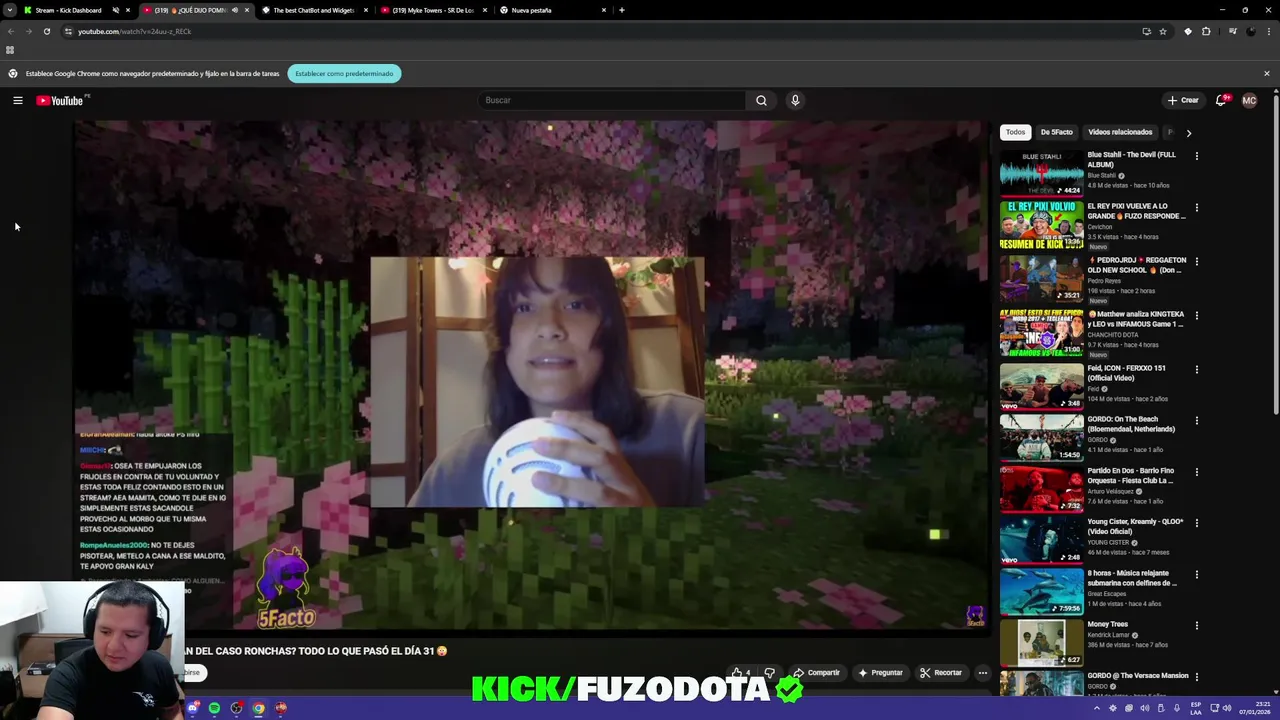Screen dimensions: 1280x720
Task: Set Chrome as default with Establecer como predeterminado
Action: click(344, 73)
